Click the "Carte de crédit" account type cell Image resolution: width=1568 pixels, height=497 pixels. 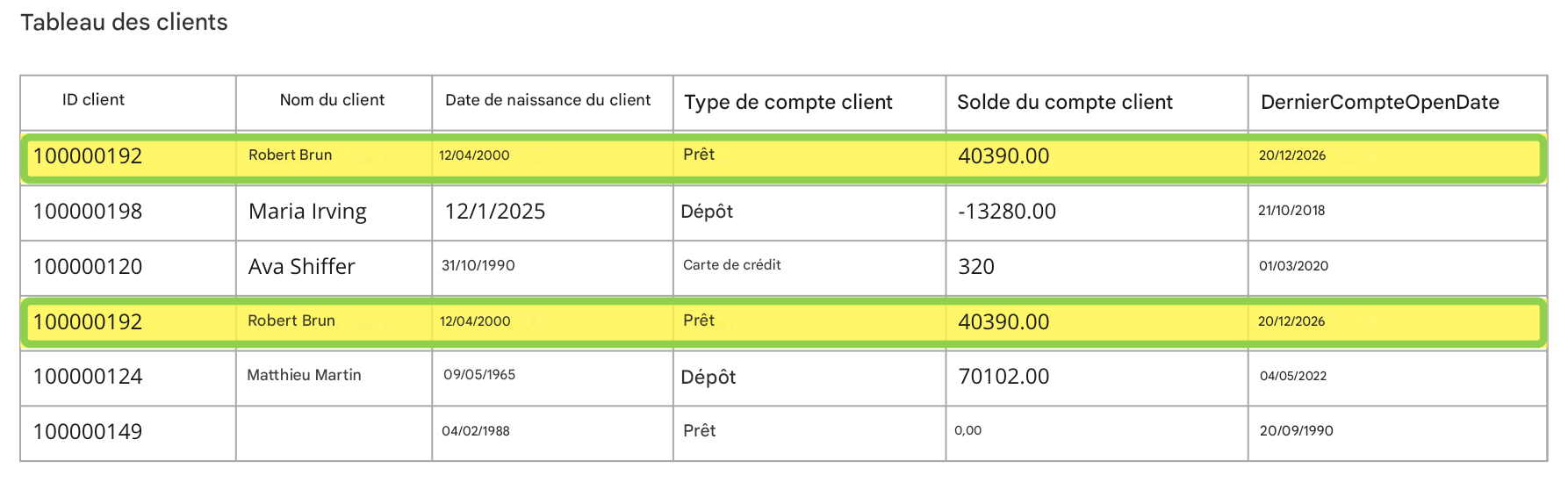(731, 265)
